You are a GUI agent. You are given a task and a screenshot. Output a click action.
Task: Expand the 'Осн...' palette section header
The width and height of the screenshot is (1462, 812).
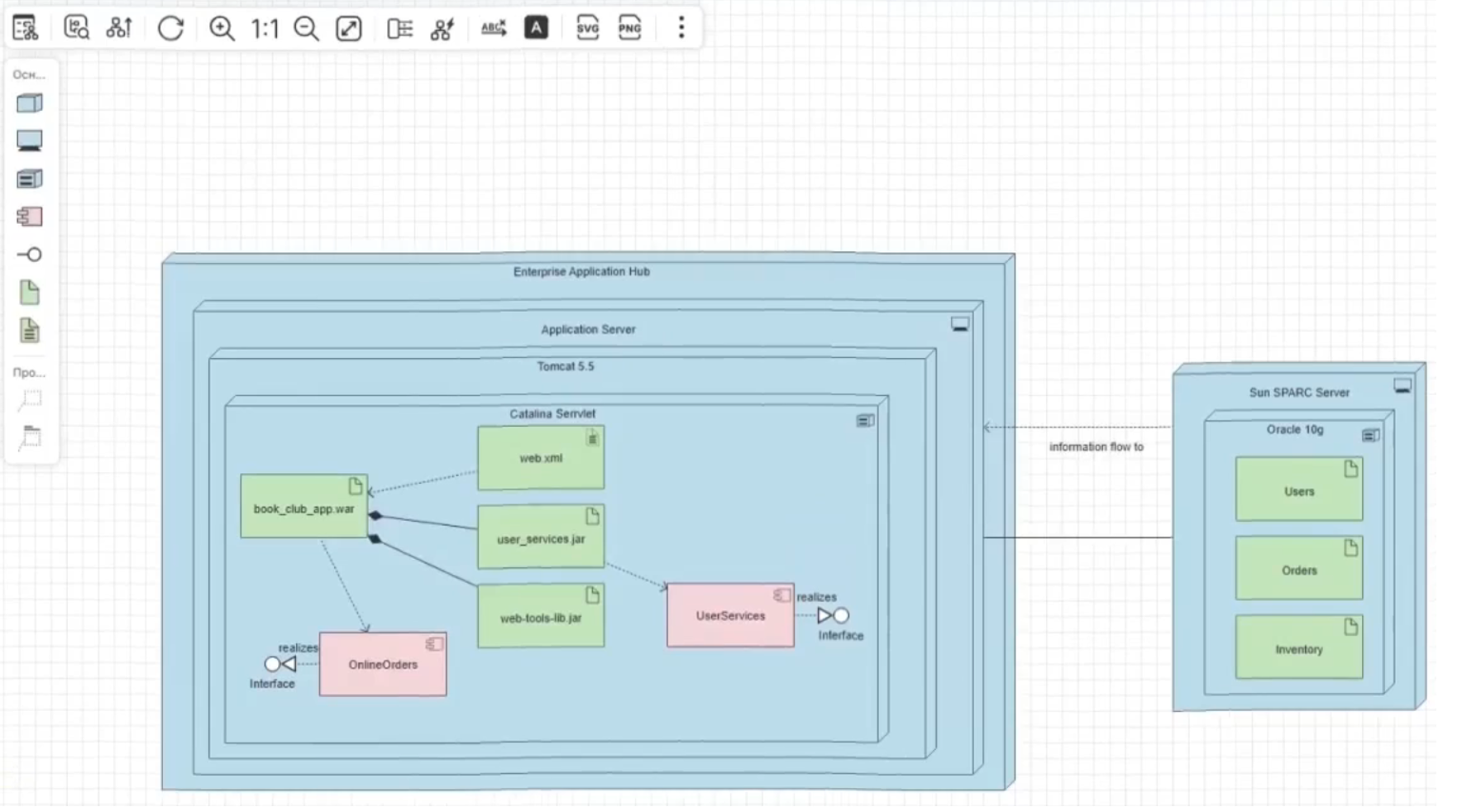coord(29,74)
